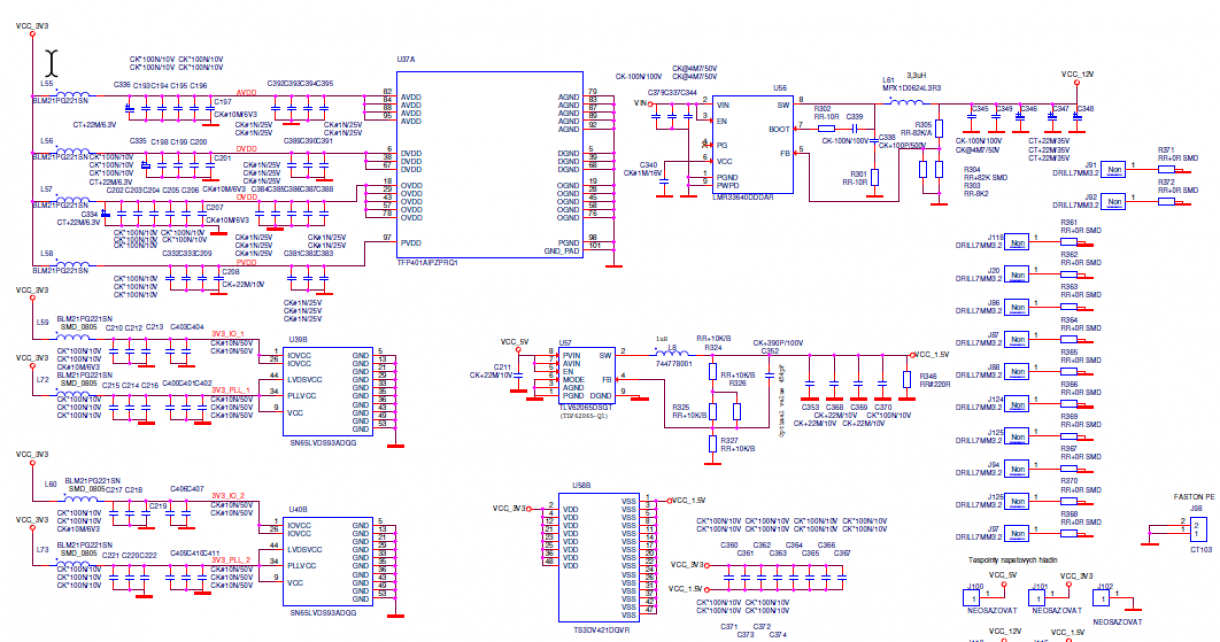The image size is (1220, 642).
Task: Click the red 3V3_IO_2 net label
Action: tap(229, 495)
